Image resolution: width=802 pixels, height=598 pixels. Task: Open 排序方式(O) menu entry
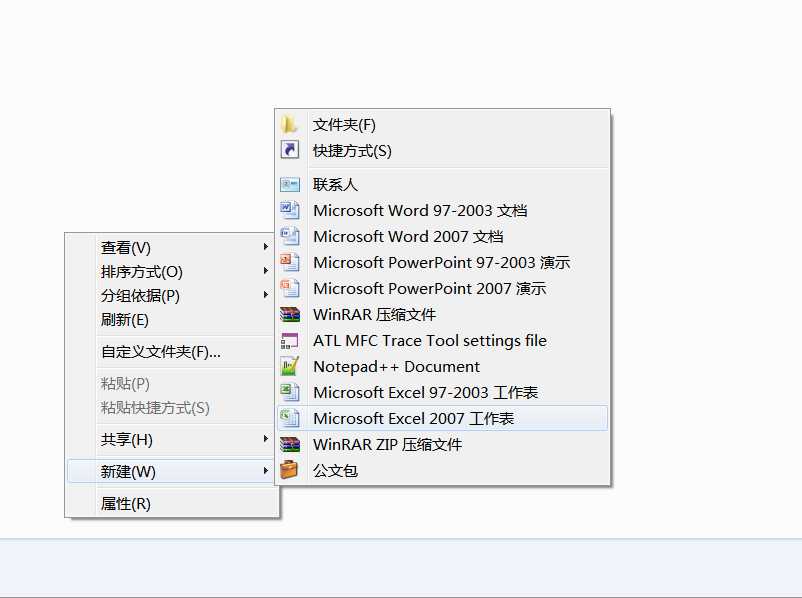(172, 272)
